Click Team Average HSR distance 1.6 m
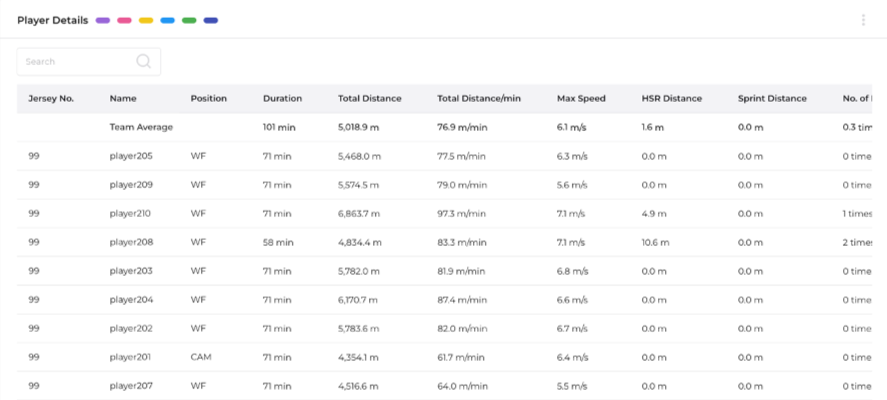 point(652,127)
